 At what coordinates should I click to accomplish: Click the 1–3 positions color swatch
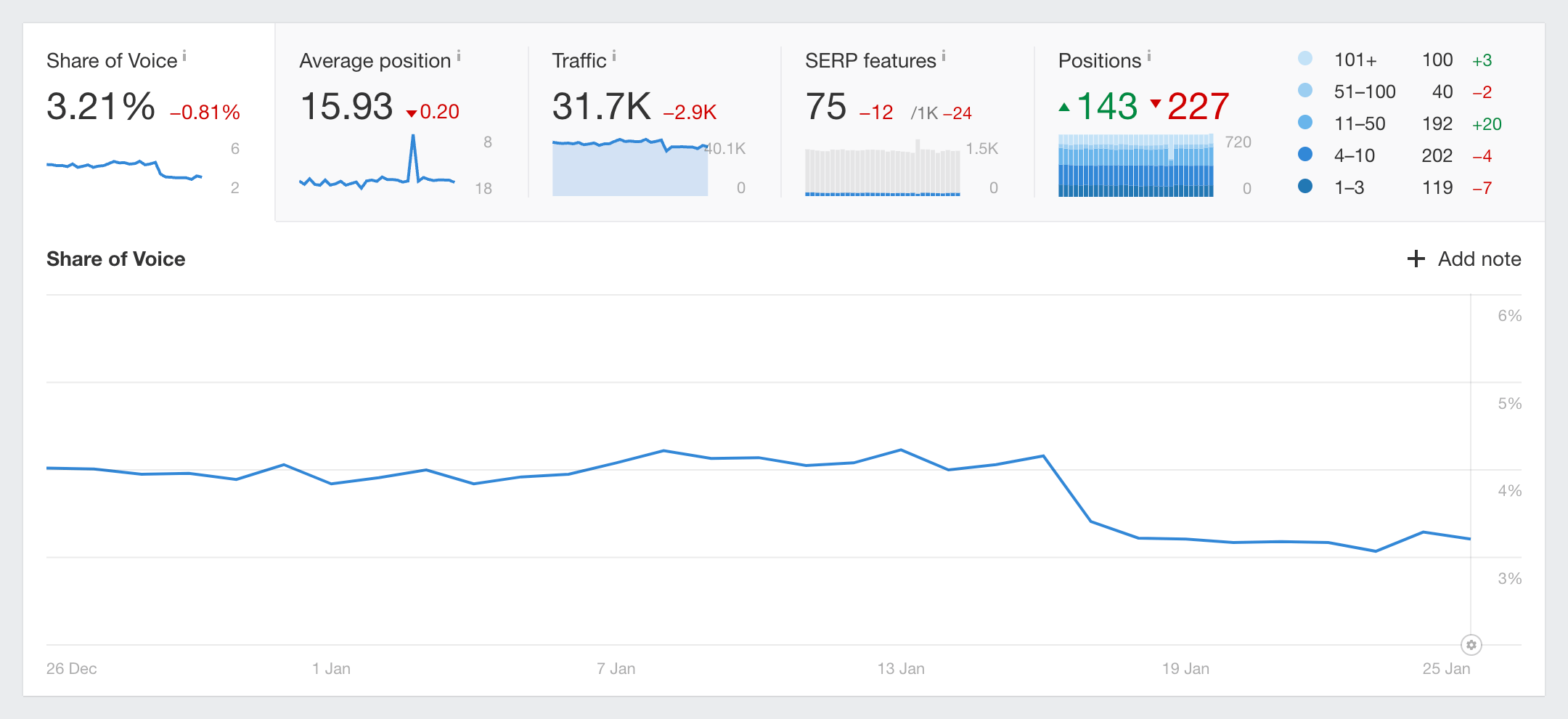pyautogui.click(x=1305, y=187)
